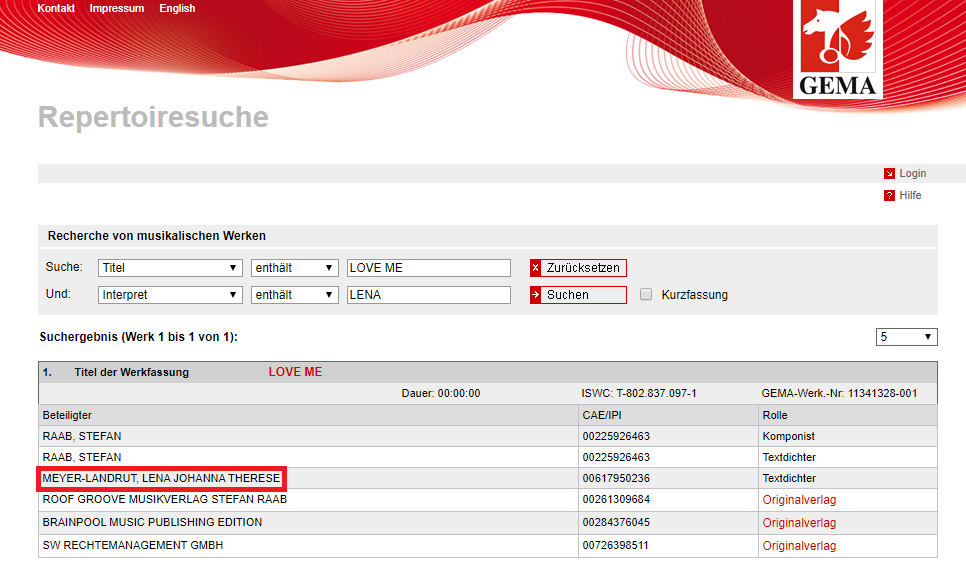This screenshot has height=569, width=966.
Task: Click the Beteiligter column header
Action: pyautogui.click(x=67, y=416)
